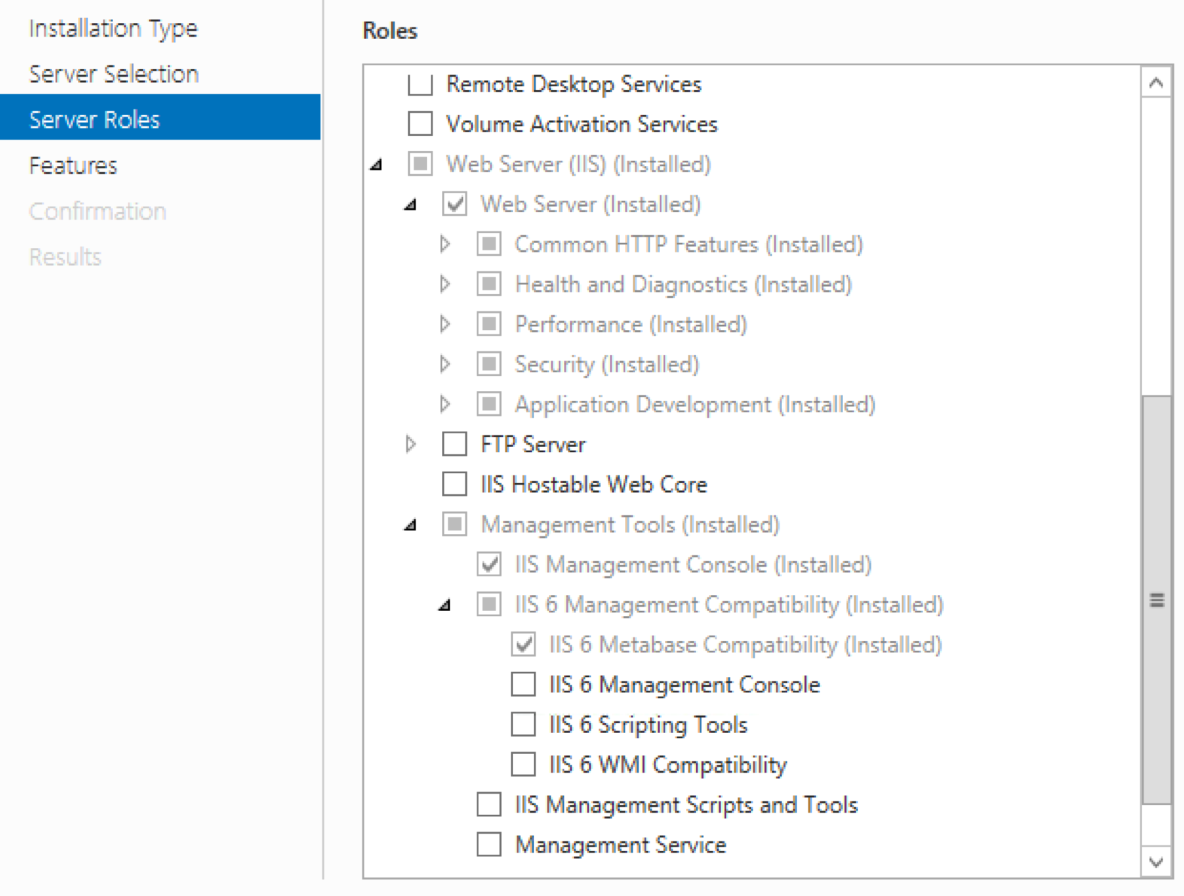Click the Web Server (IIS) role checkbox

pyautogui.click(x=420, y=164)
